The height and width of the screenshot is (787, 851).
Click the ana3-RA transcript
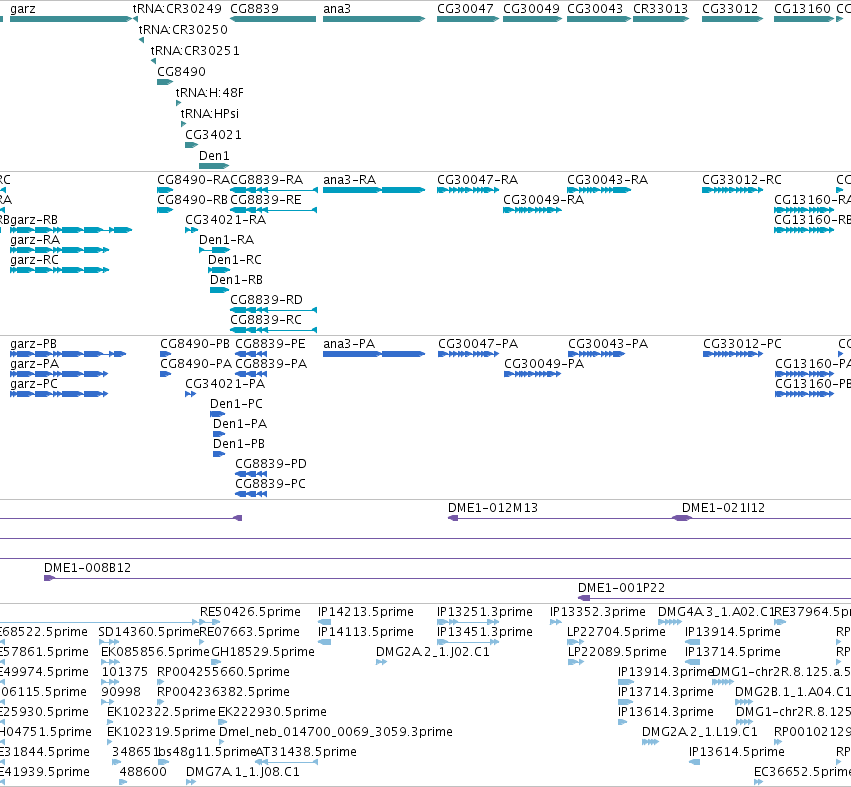pyautogui.click(x=374, y=190)
